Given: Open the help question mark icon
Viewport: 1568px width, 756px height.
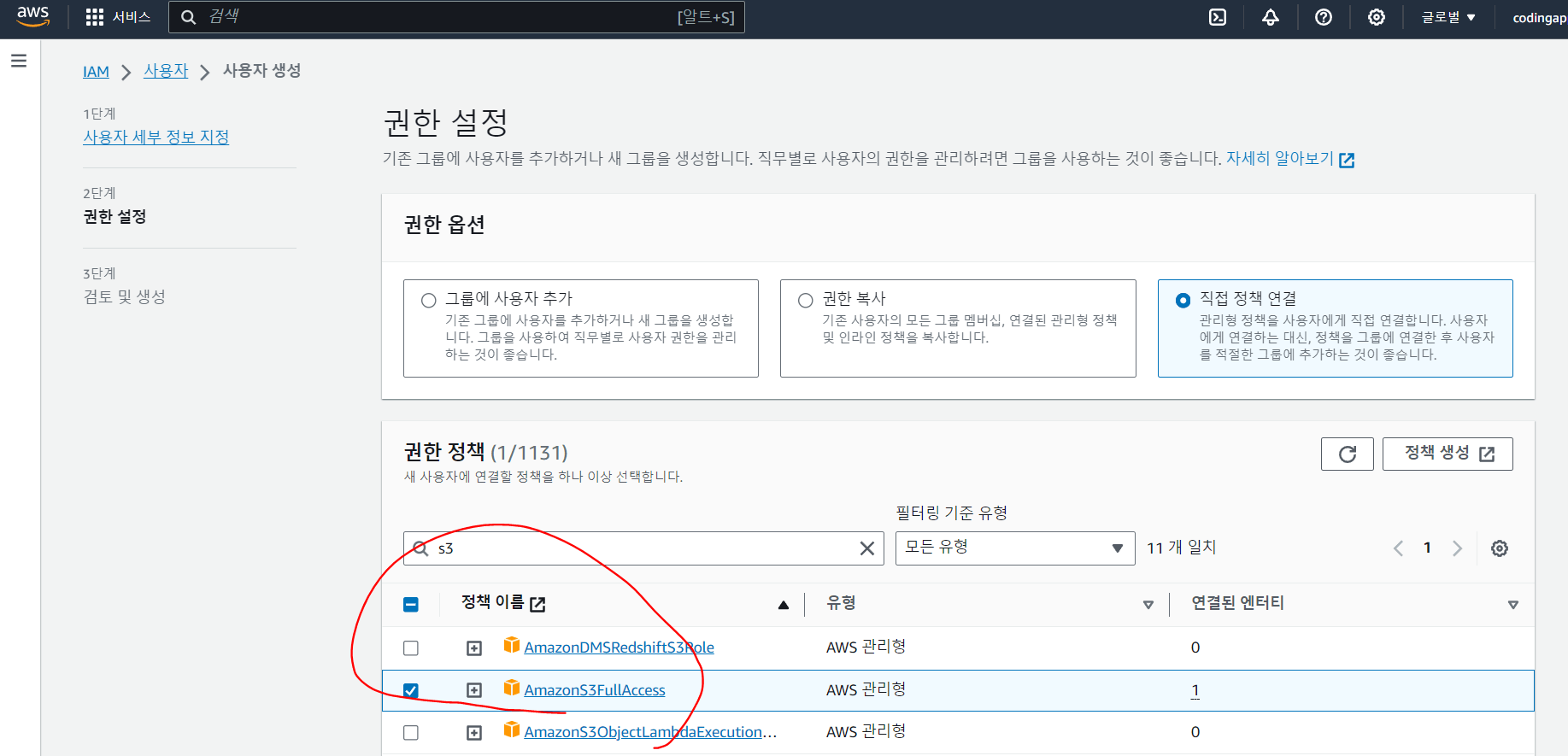Looking at the screenshot, I should click(1324, 17).
